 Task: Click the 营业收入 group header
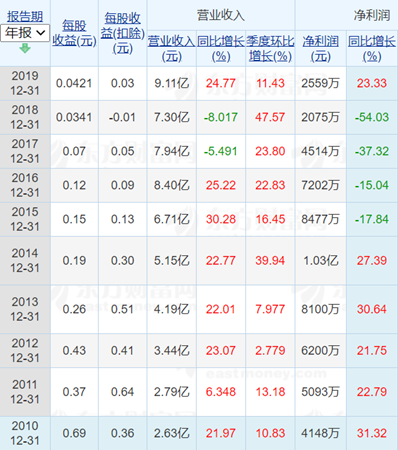click(221, 15)
